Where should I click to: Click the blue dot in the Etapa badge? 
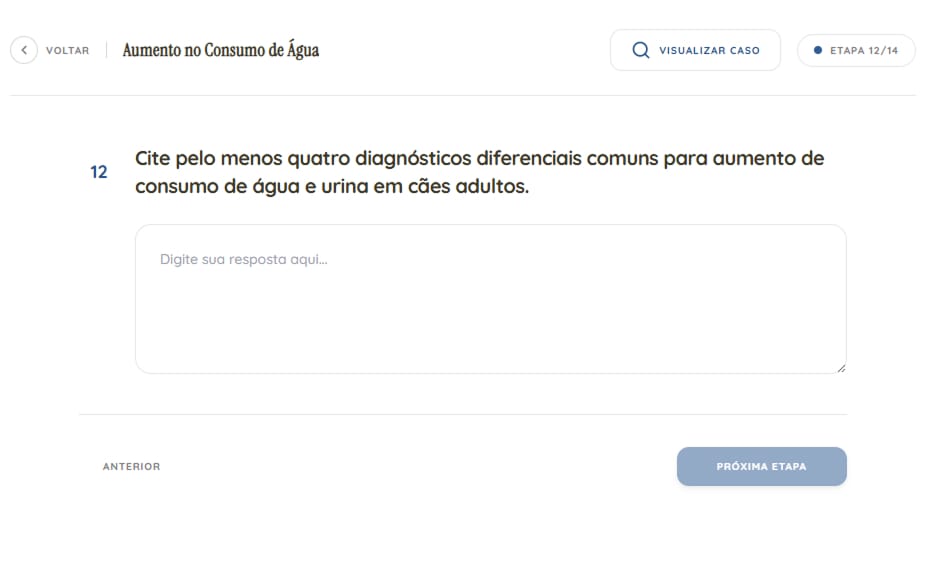pyautogui.click(x=818, y=50)
